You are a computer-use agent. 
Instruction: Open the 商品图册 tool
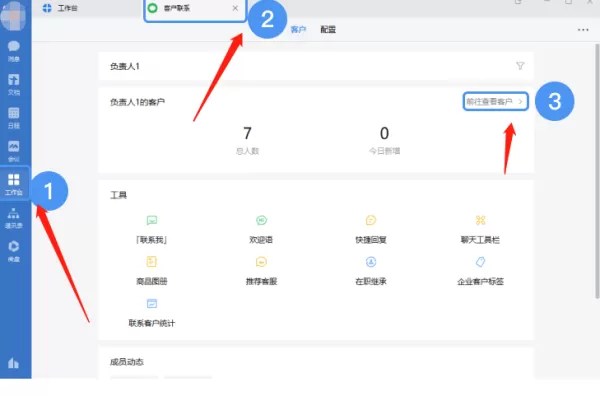tap(152, 271)
